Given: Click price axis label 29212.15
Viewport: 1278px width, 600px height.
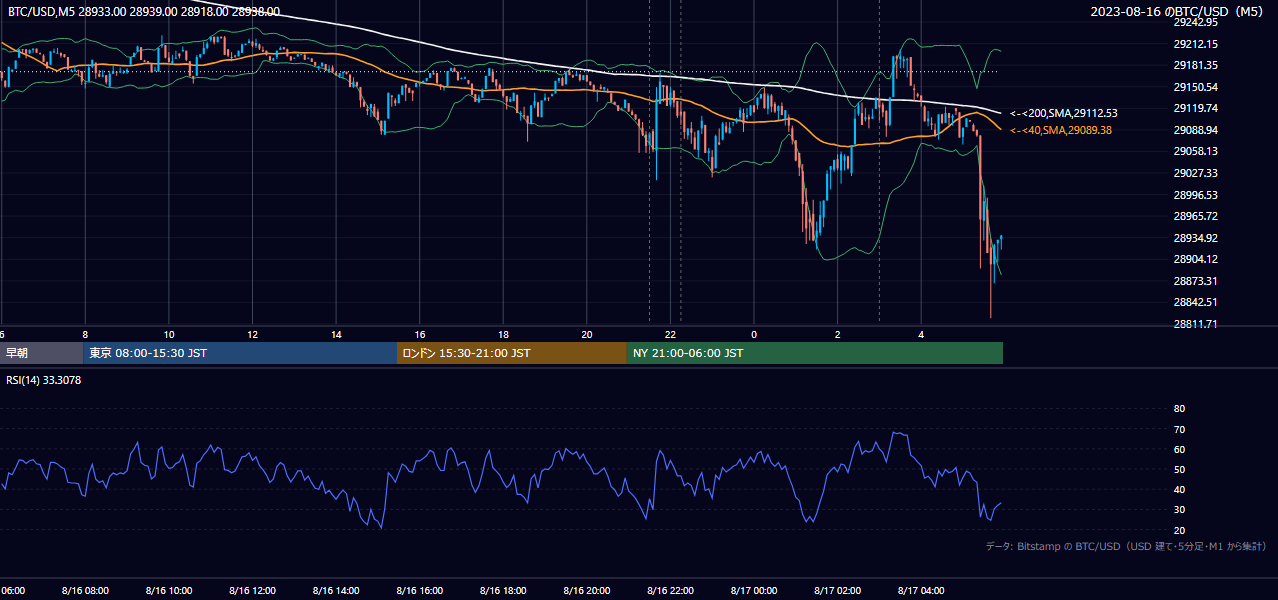Looking at the screenshot, I should tap(1195, 44).
